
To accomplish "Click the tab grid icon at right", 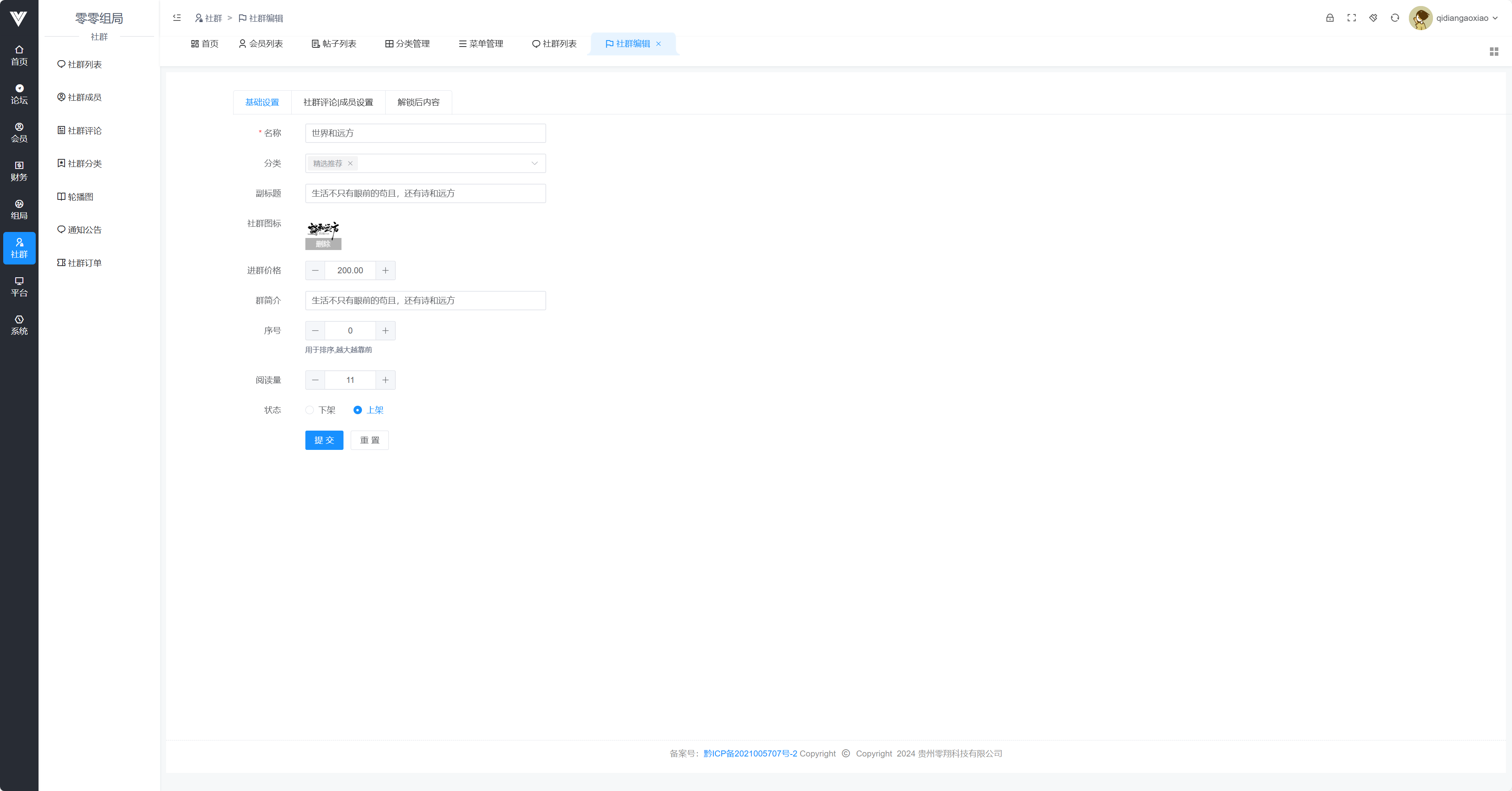I will [1494, 52].
